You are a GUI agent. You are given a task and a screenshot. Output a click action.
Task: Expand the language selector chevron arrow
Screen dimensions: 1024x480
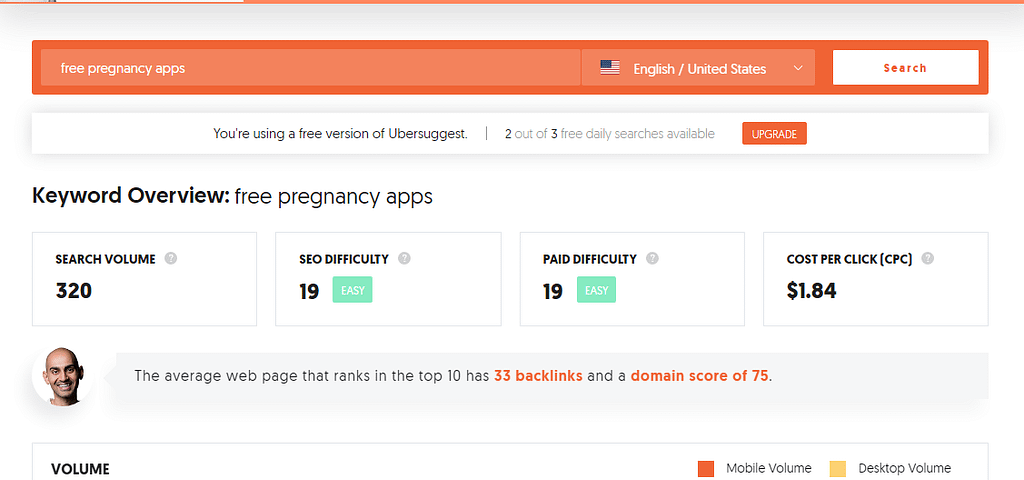[797, 68]
